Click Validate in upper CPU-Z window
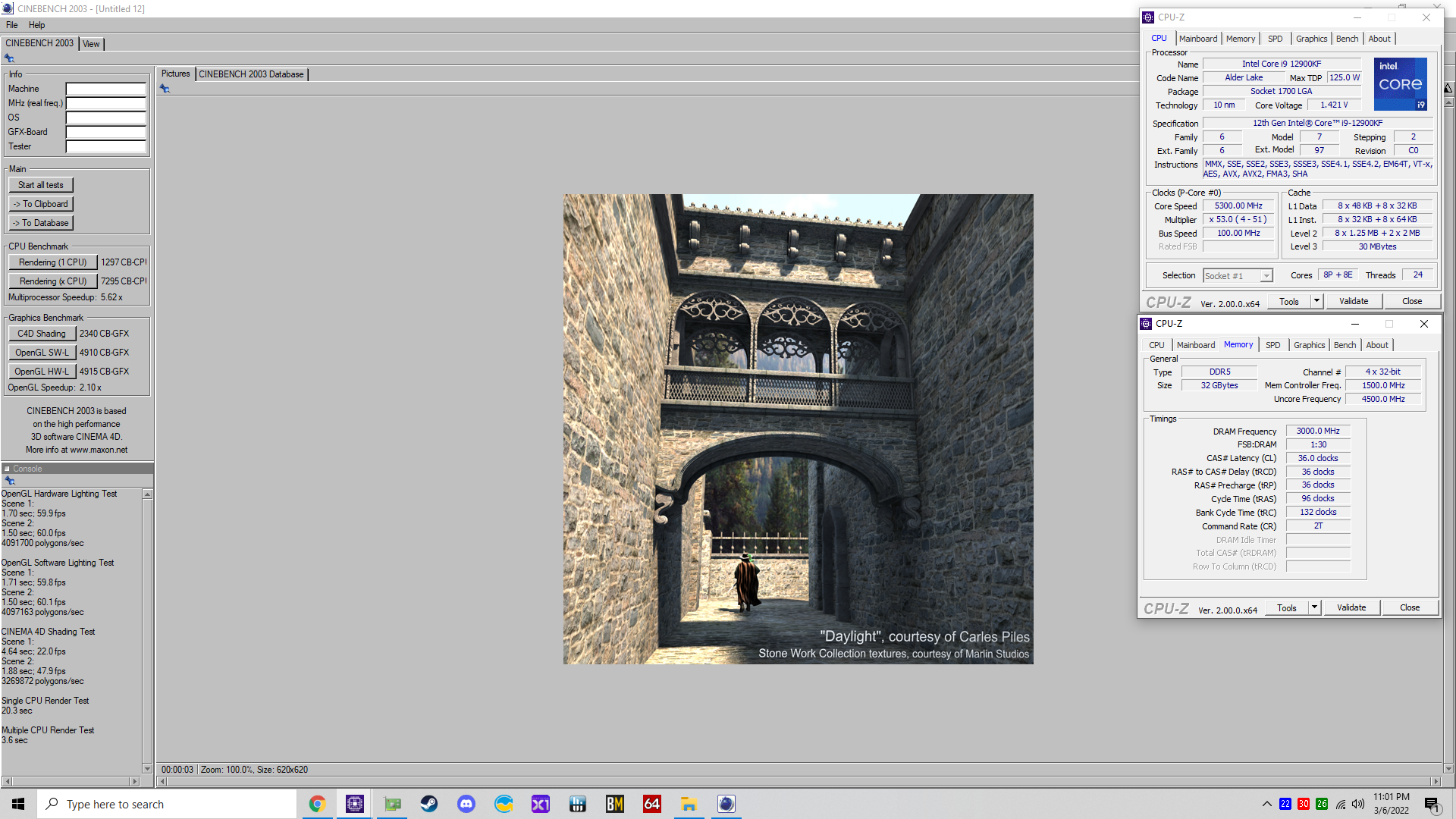The width and height of the screenshot is (1456, 819). tap(1354, 301)
